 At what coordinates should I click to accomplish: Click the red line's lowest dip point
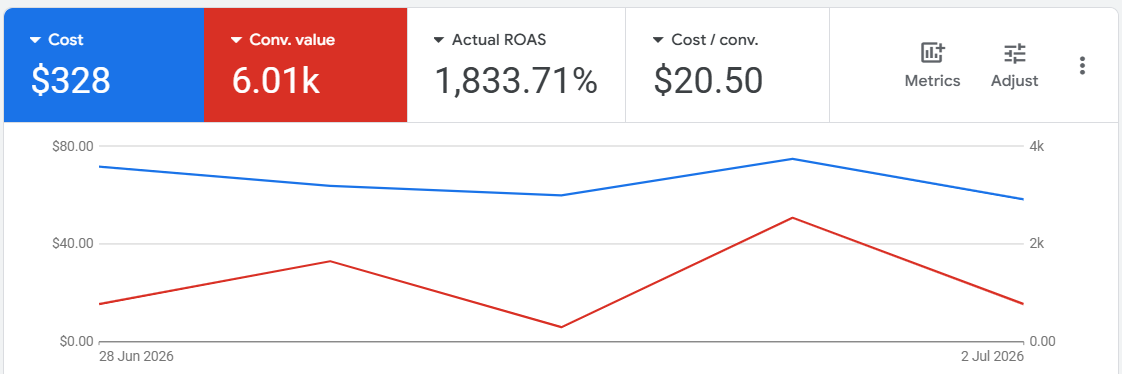point(561,328)
